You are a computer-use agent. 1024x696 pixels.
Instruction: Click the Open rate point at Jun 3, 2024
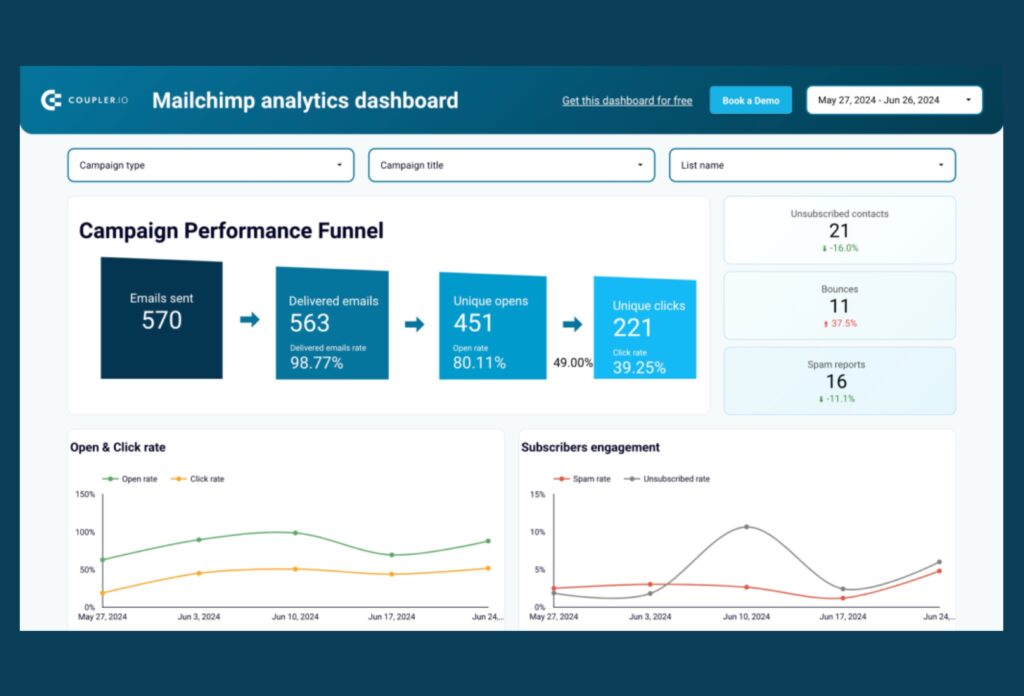pos(199,540)
